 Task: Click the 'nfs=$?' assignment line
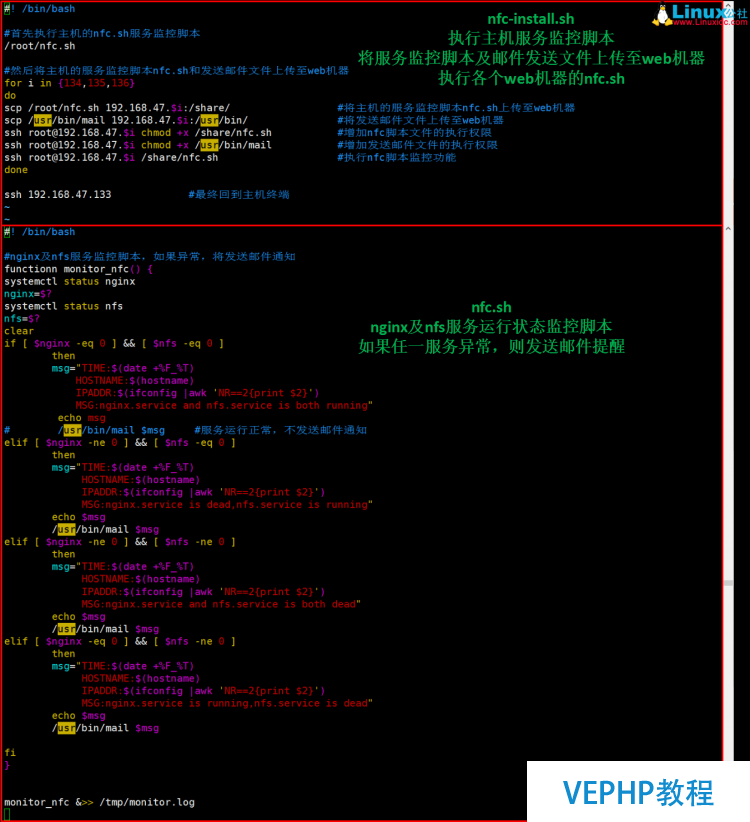click(x=22, y=319)
